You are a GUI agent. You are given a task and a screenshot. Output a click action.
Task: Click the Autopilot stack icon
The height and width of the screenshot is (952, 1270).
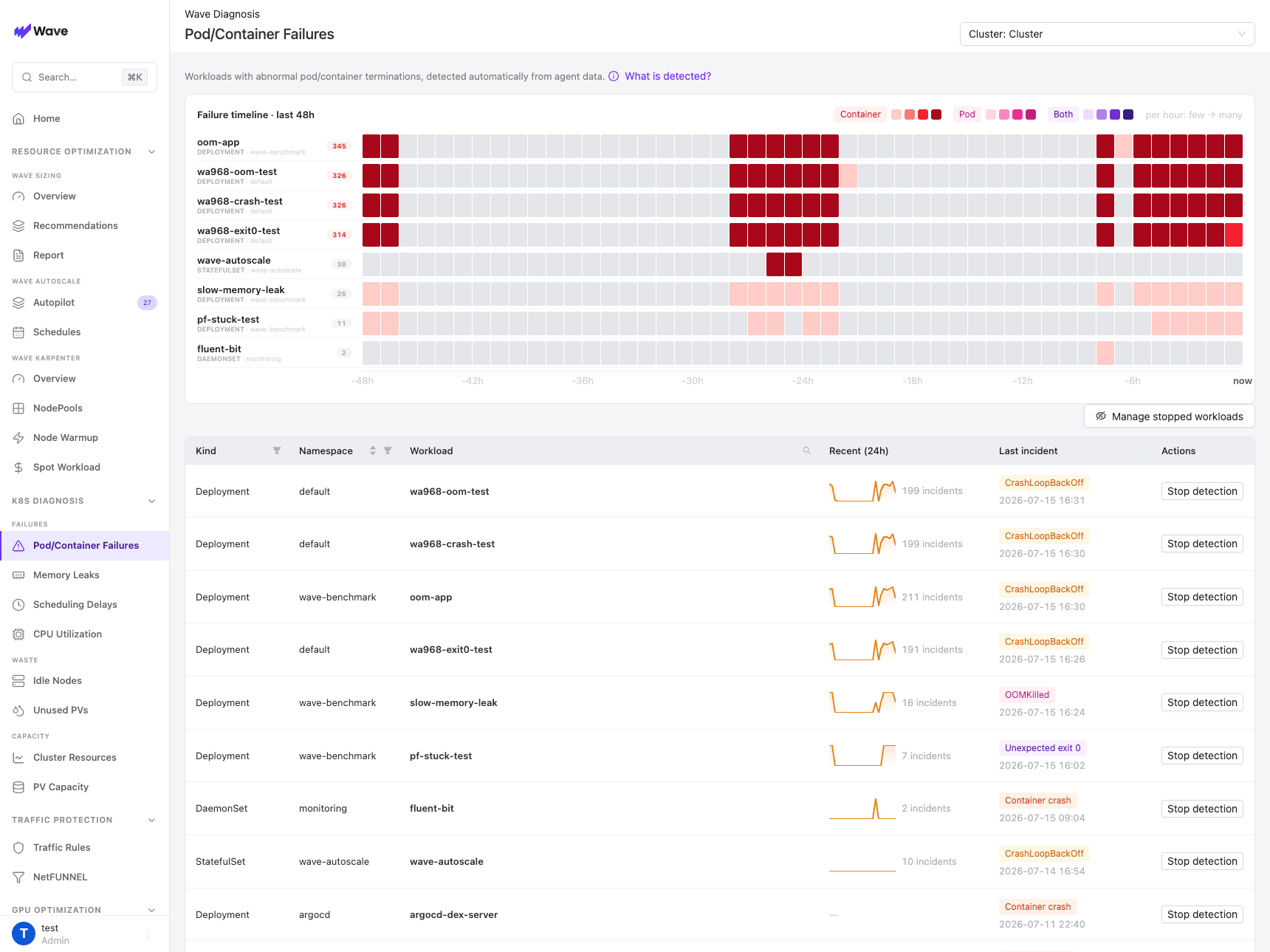tap(18, 303)
